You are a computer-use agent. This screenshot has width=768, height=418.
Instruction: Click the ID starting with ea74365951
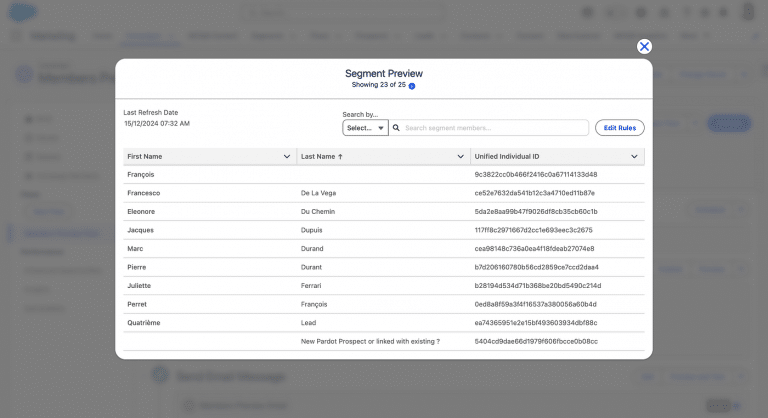[536, 323]
